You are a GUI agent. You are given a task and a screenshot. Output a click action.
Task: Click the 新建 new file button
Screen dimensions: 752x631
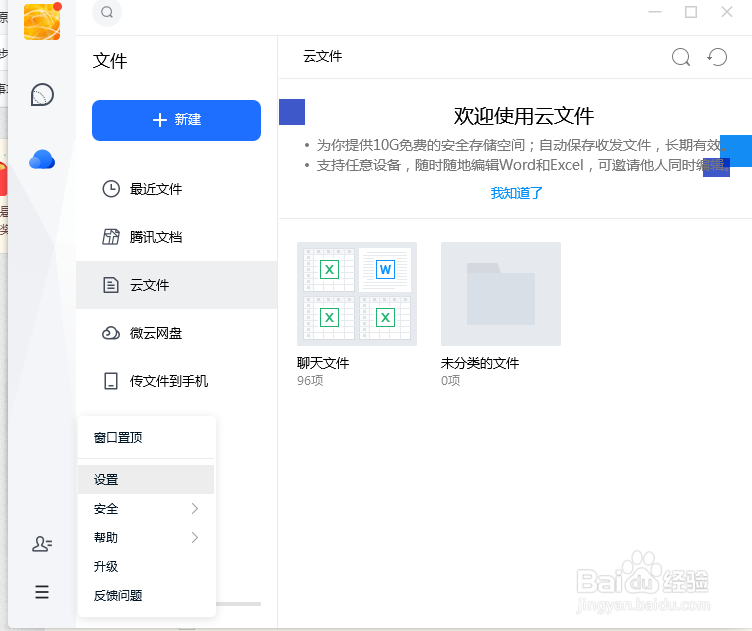click(176, 120)
